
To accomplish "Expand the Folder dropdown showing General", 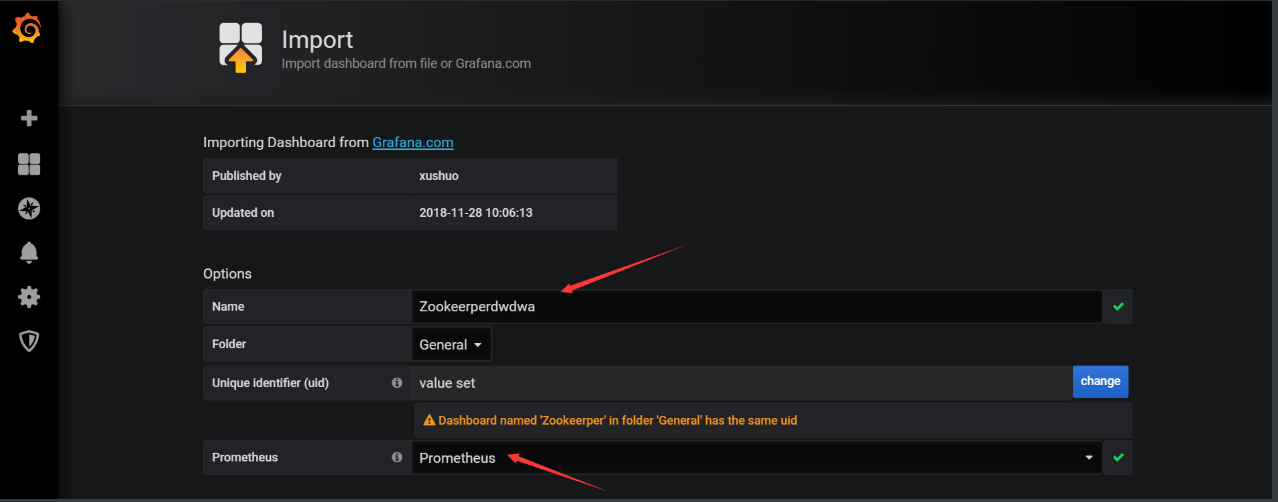I will tap(451, 345).
